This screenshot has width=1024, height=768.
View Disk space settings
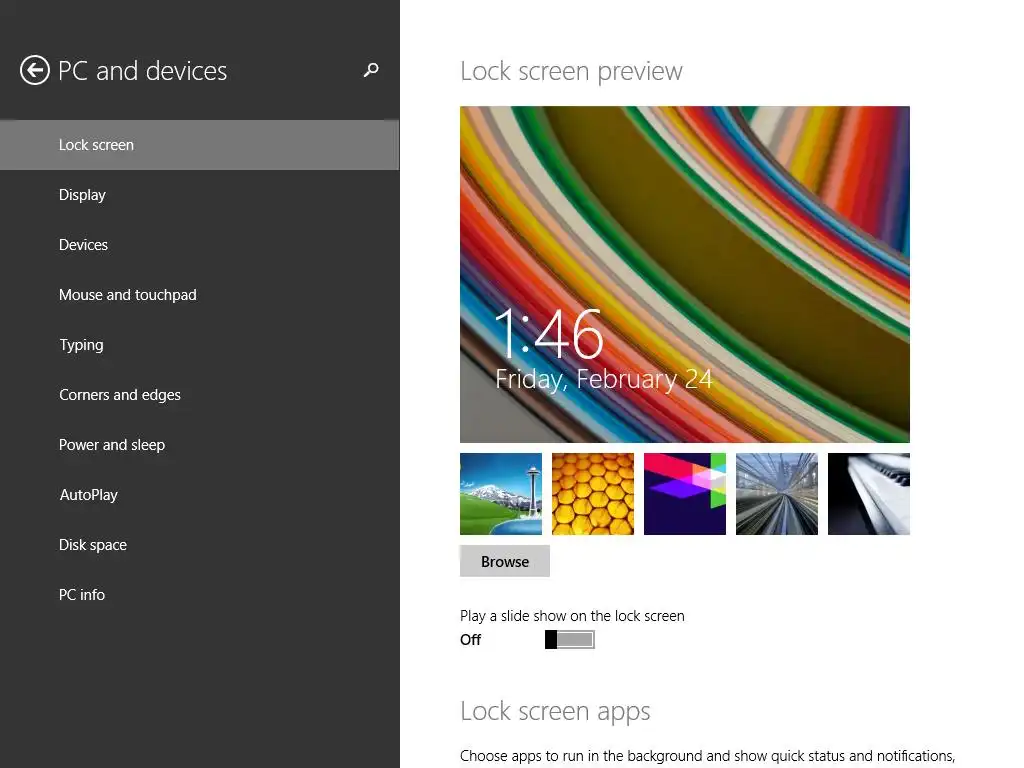coord(93,545)
